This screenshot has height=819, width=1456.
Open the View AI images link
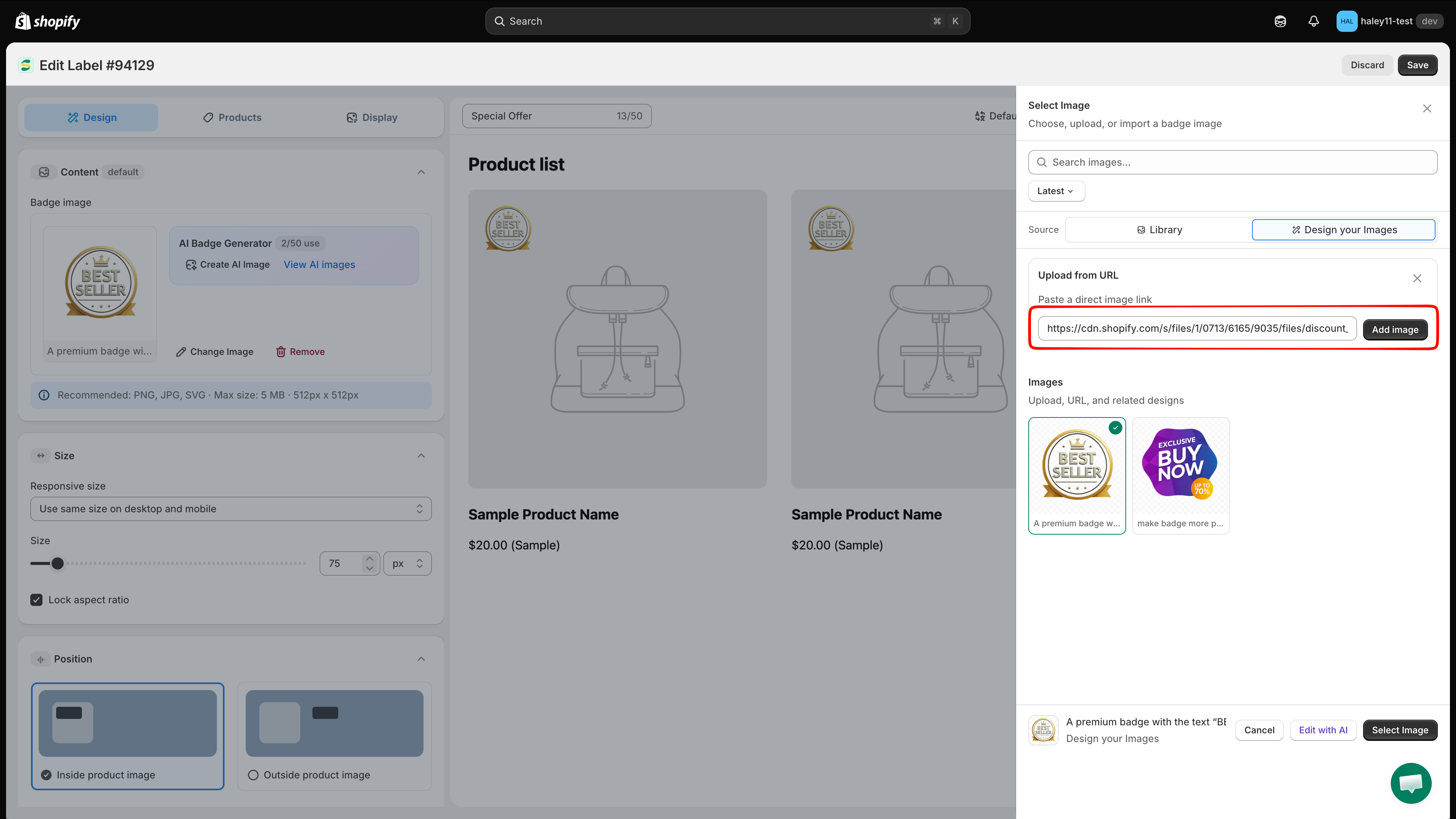(x=319, y=265)
